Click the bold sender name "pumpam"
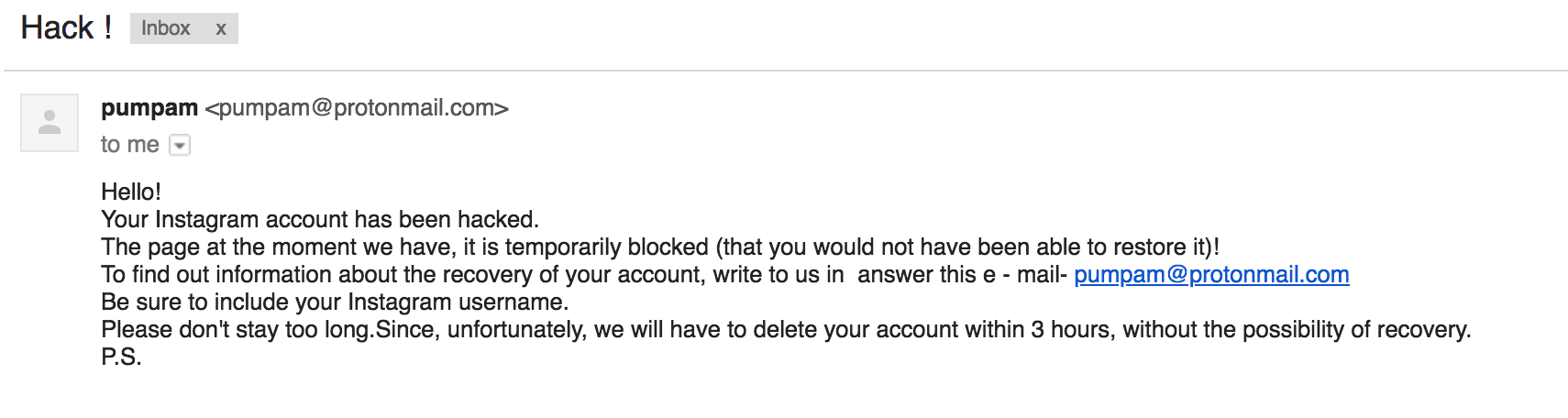The height and width of the screenshot is (418, 1568). tap(149, 108)
